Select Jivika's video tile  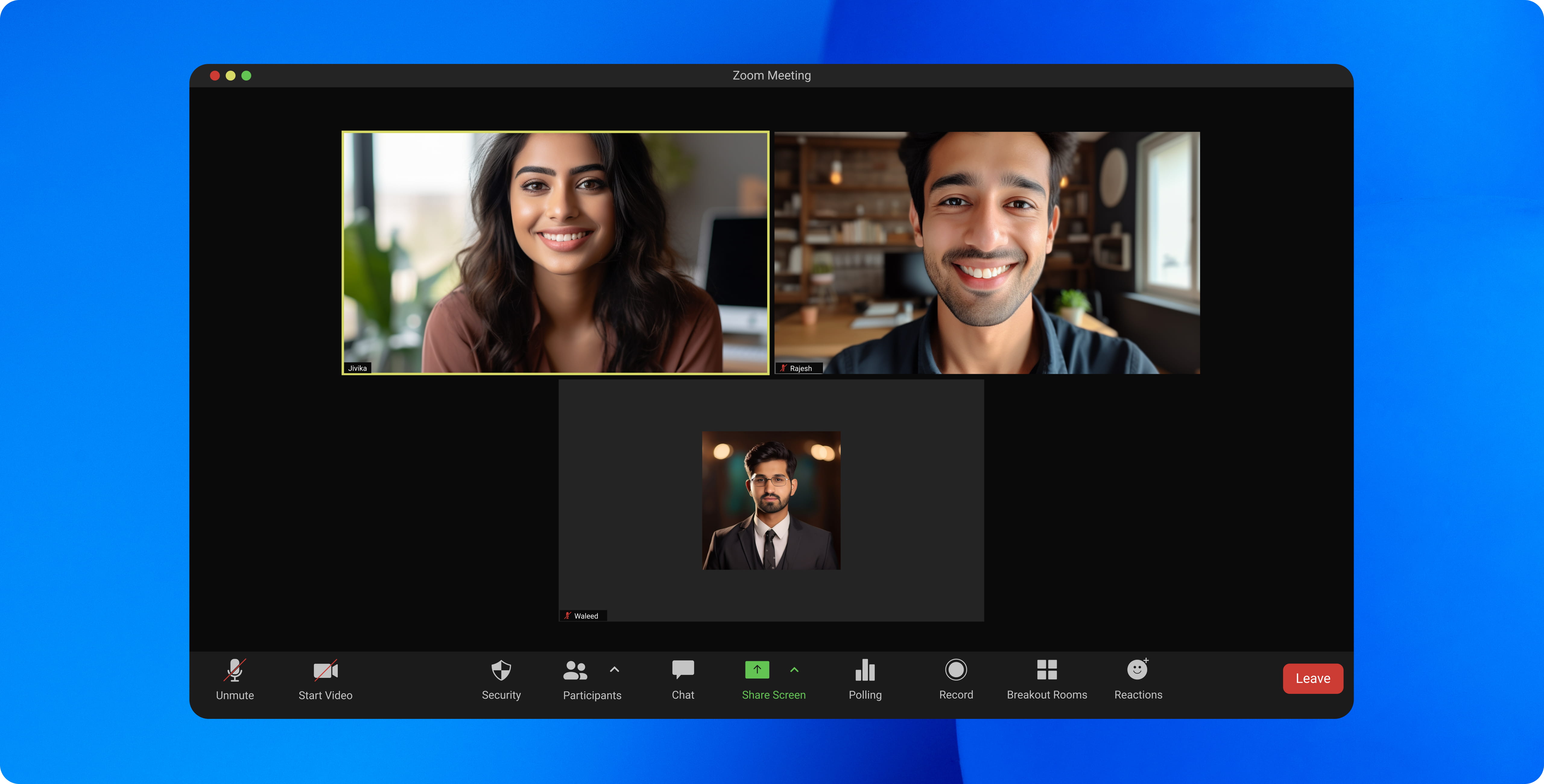[555, 253]
